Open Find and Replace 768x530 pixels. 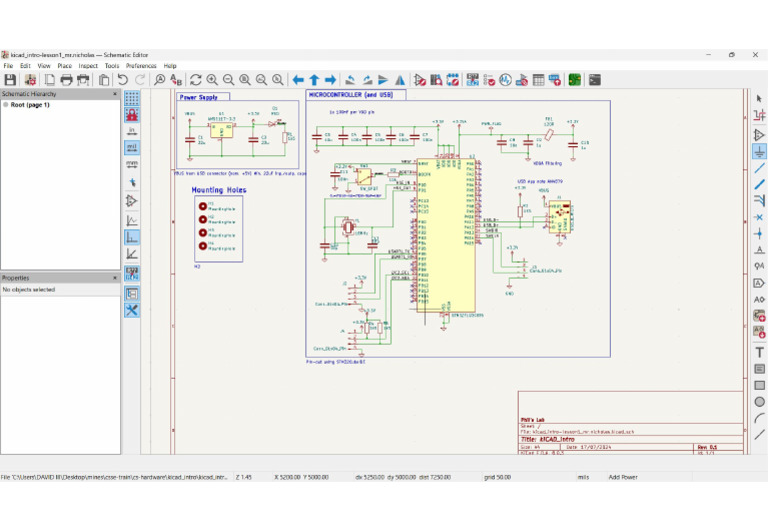click(x=176, y=80)
